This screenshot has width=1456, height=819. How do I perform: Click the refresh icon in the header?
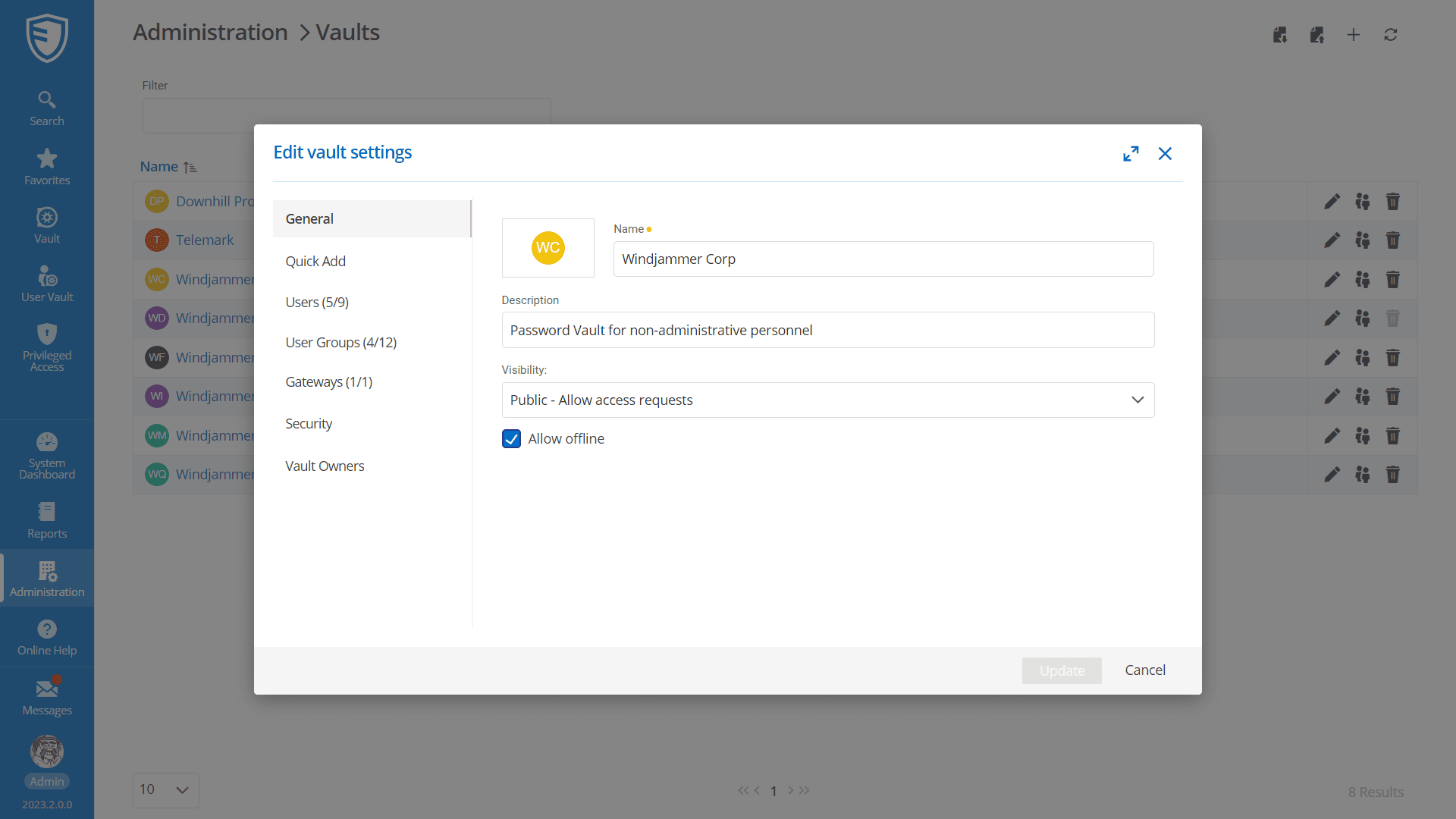(x=1391, y=35)
